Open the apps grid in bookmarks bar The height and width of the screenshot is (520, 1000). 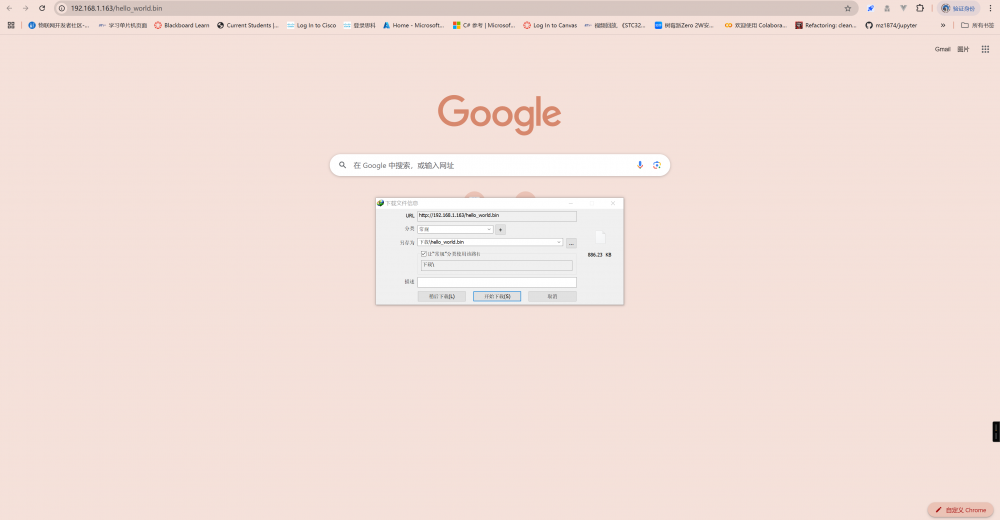click(11, 26)
